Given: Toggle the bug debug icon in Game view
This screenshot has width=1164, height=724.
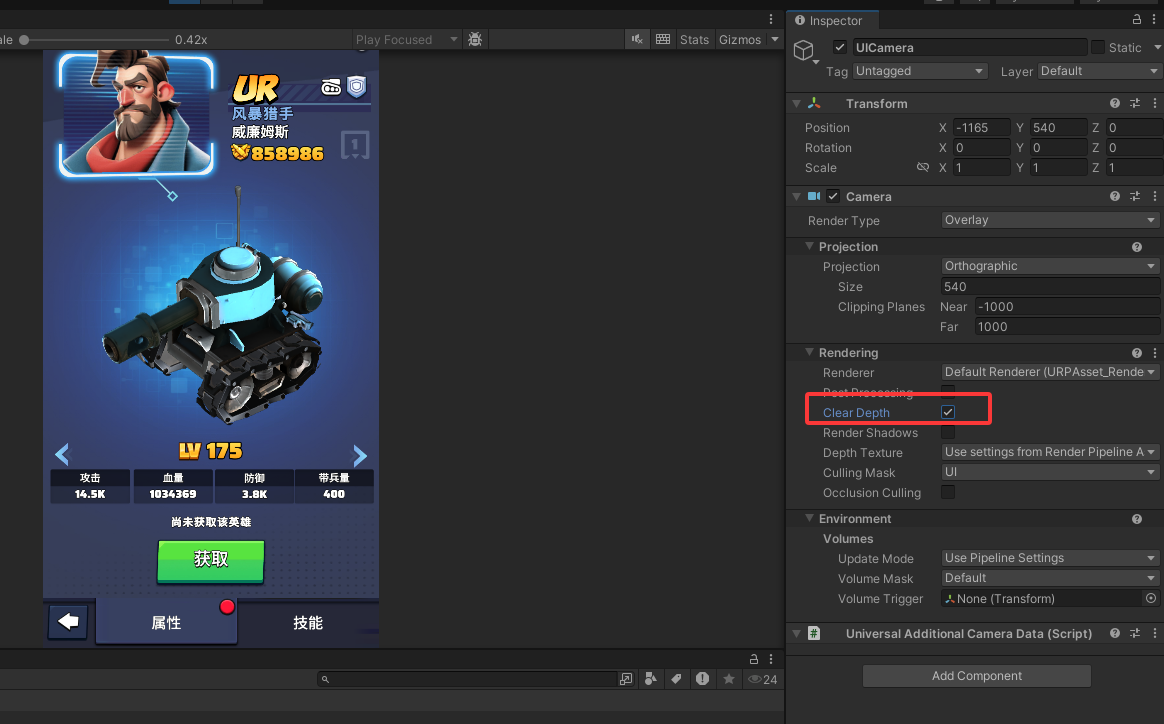Looking at the screenshot, I should [475, 39].
